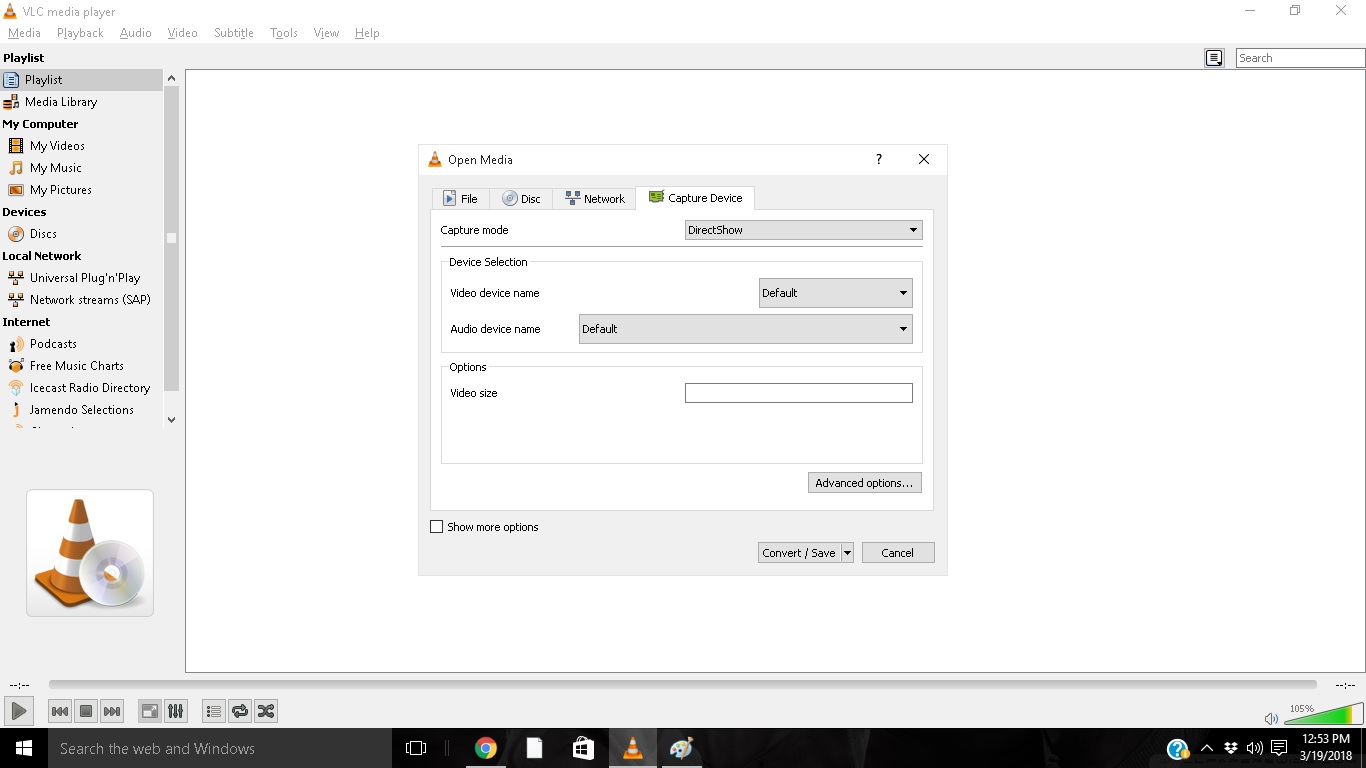
Task: Open the Tools menu
Action: 284,33
